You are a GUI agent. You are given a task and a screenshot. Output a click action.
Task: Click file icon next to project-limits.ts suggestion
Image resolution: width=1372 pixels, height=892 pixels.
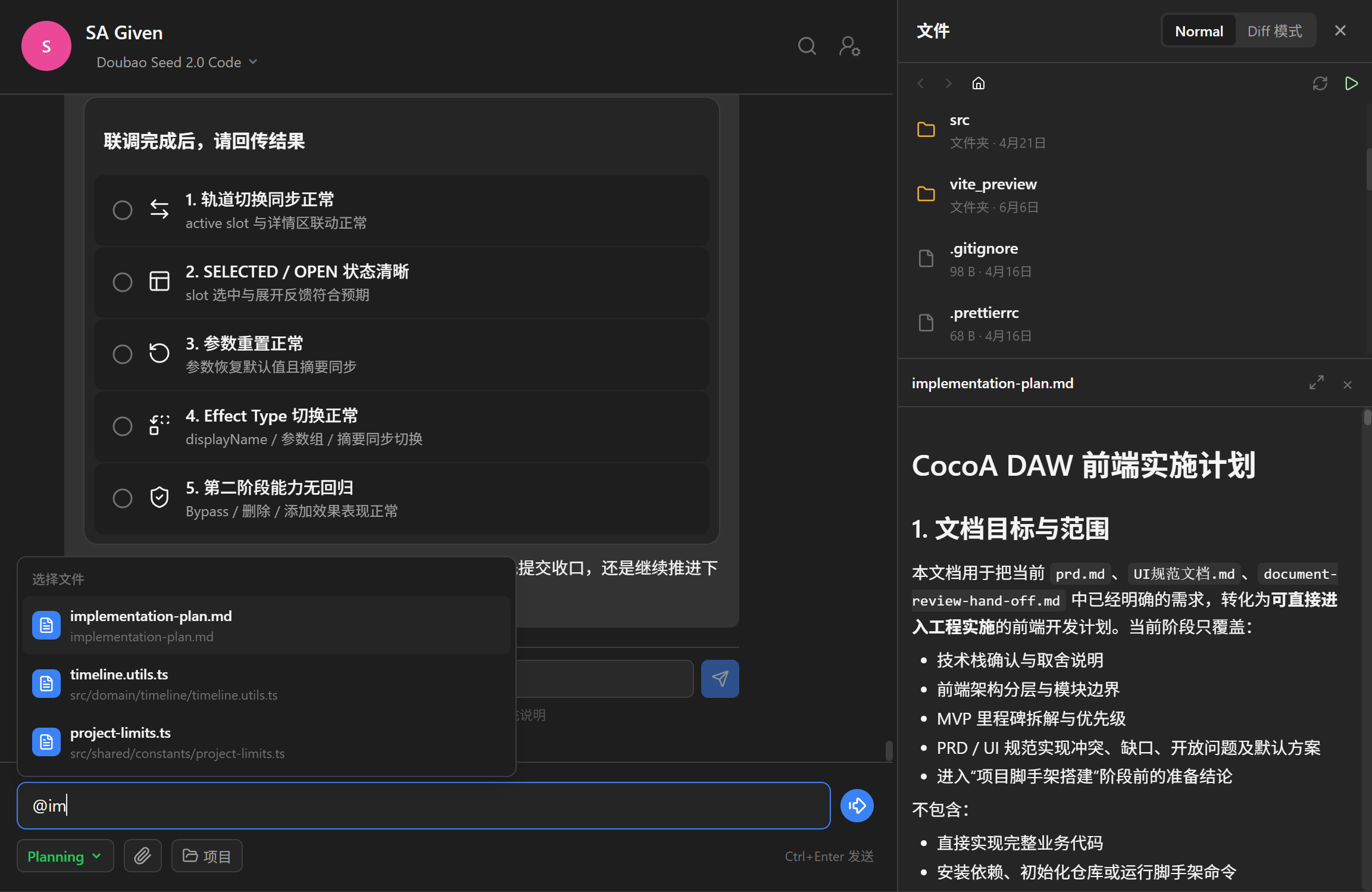click(46, 742)
